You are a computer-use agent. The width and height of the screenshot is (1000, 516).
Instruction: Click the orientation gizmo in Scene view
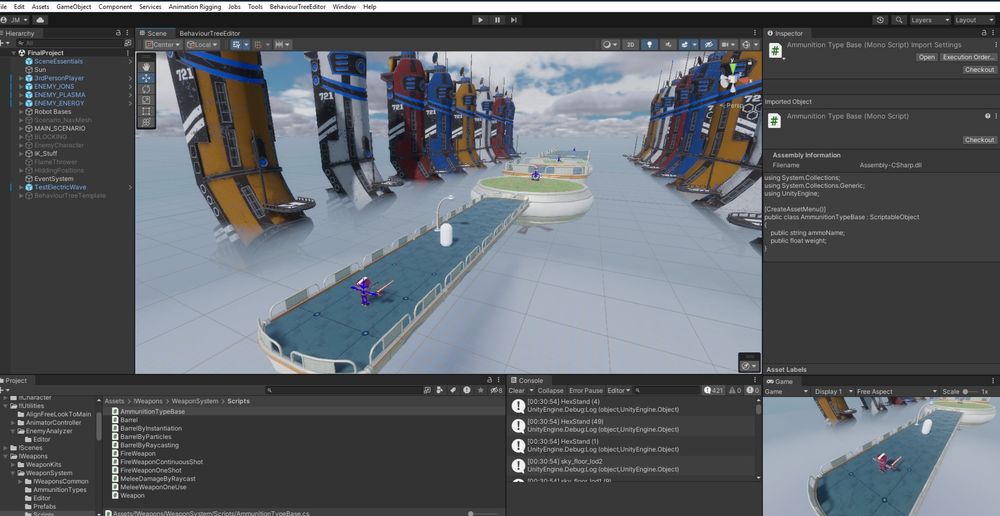(733, 79)
